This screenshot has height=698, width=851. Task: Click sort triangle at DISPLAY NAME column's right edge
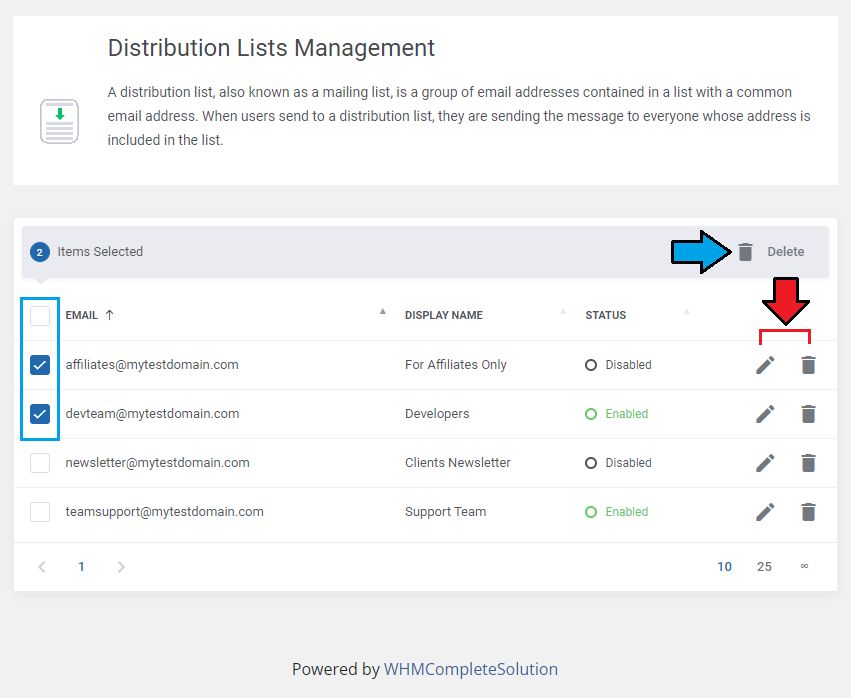coord(563,312)
